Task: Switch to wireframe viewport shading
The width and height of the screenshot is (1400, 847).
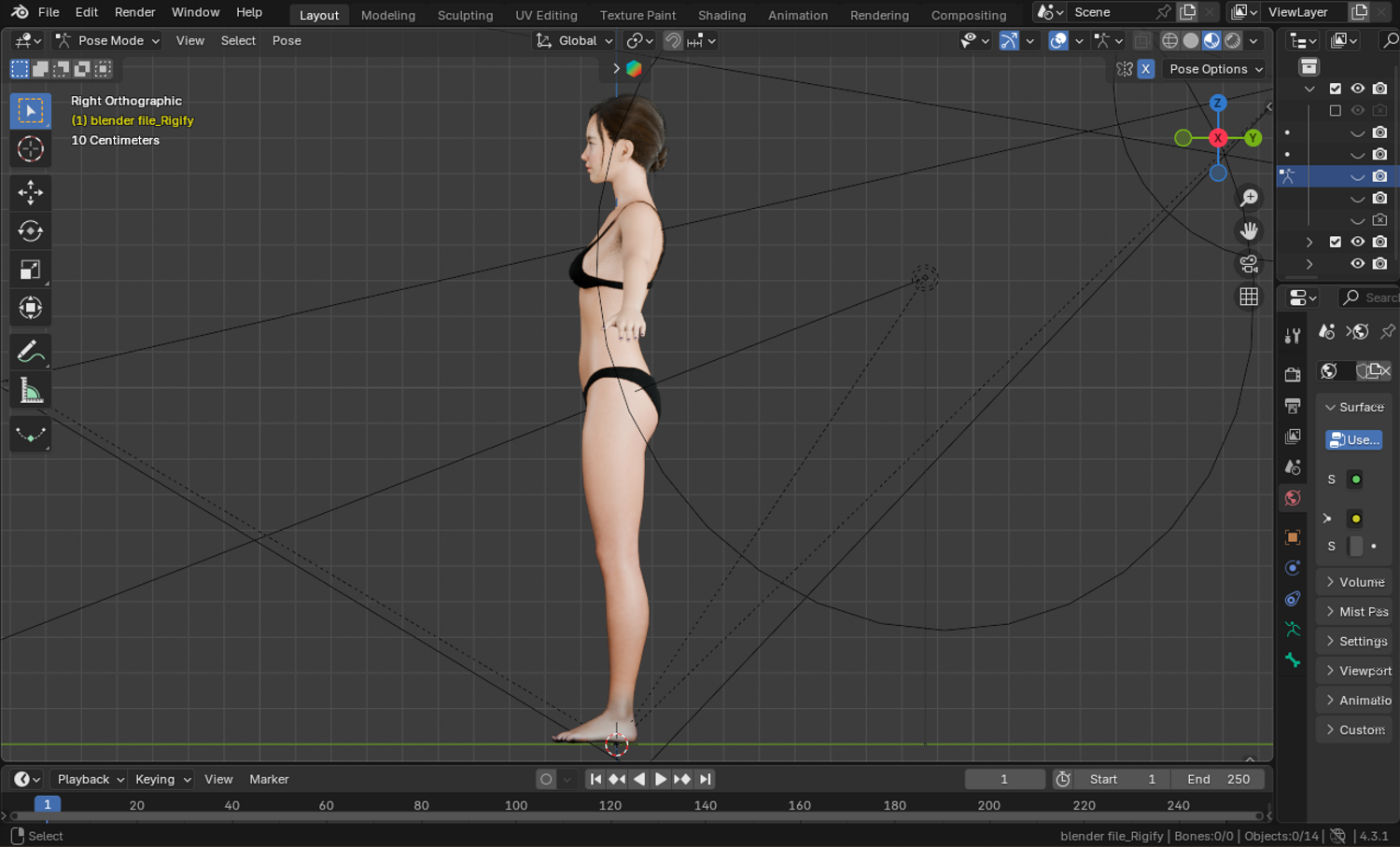Action: (1169, 41)
